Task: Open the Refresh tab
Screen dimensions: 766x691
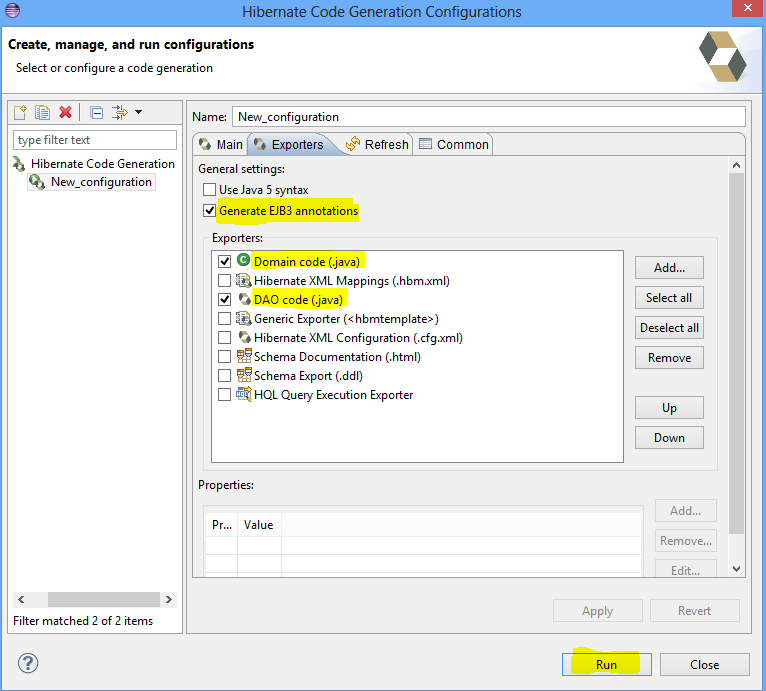Action: tap(377, 145)
